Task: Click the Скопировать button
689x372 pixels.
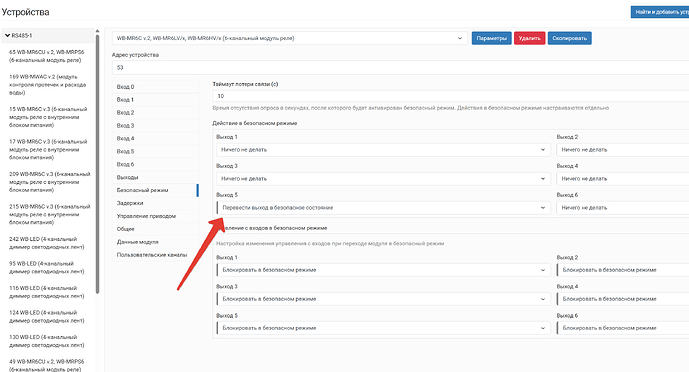Action: pos(569,38)
